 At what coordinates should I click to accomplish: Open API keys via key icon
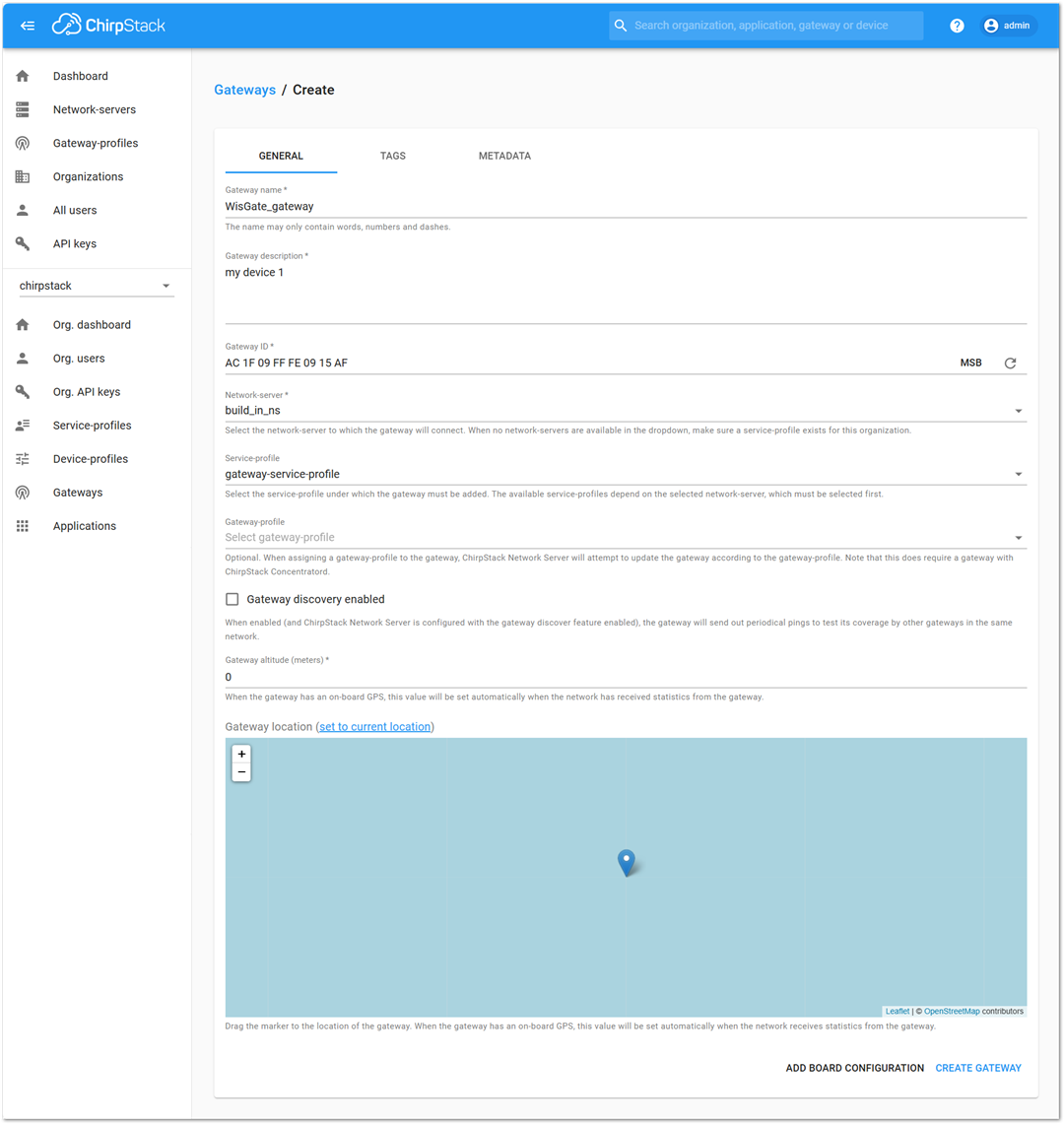tap(23, 243)
